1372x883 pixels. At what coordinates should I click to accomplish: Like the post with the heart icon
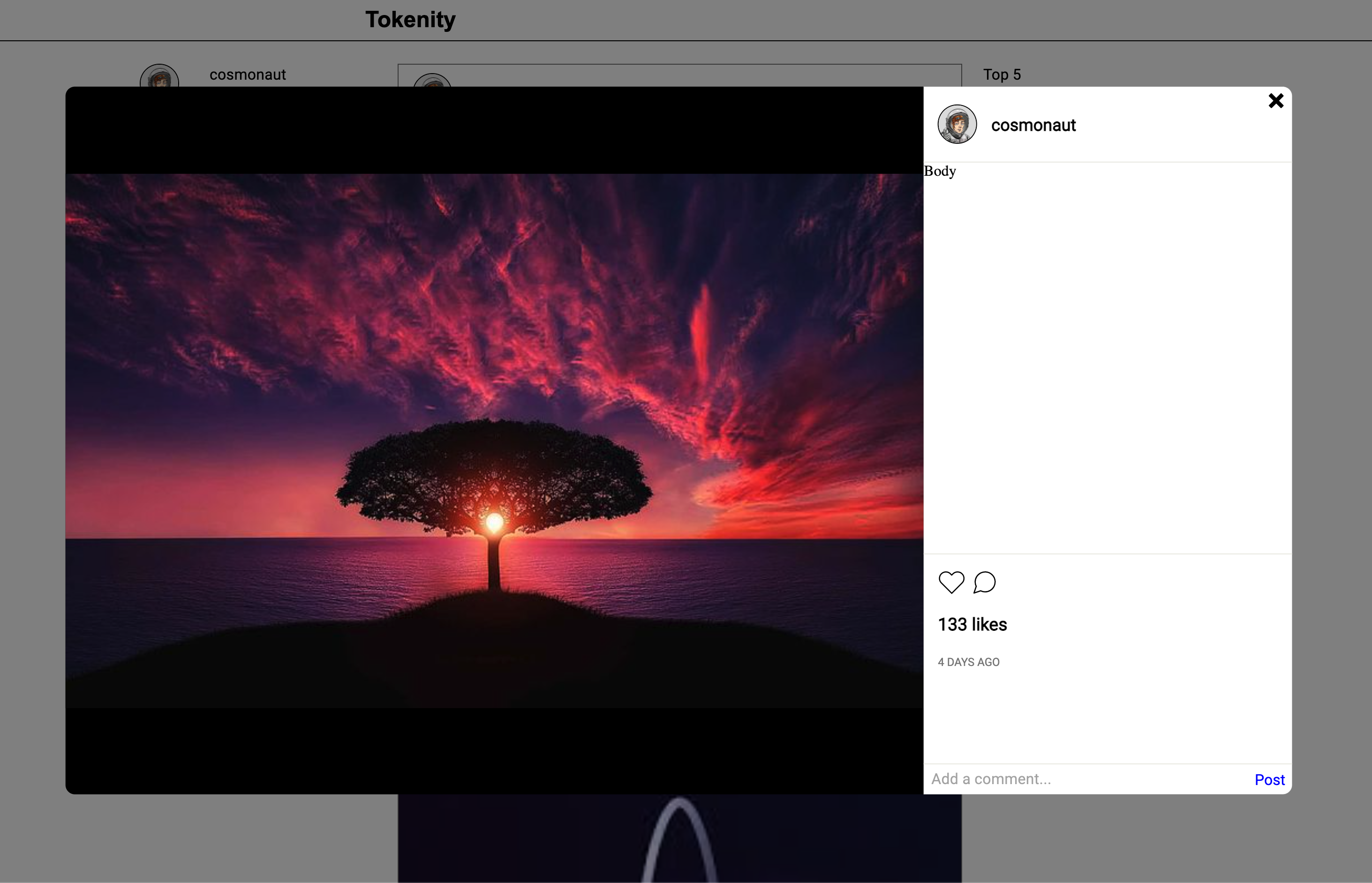[x=951, y=583]
